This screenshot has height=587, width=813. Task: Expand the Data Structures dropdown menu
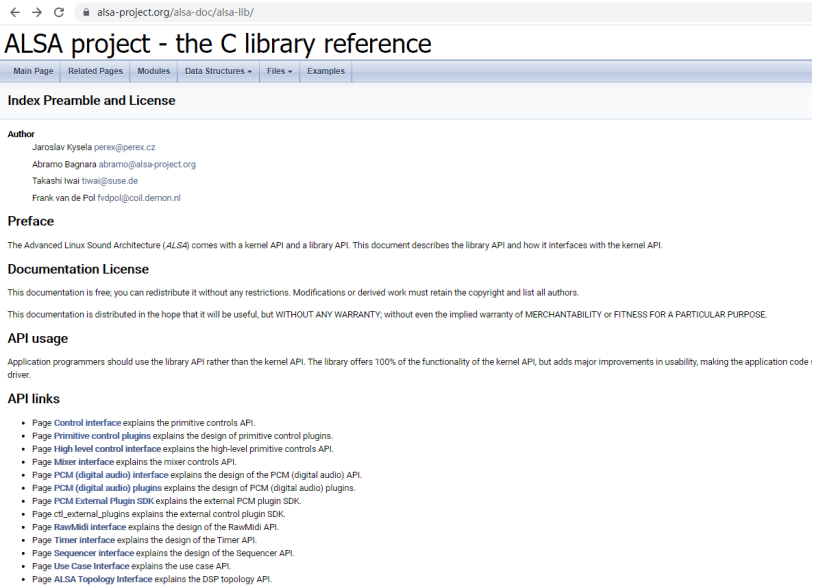click(x=218, y=71)
